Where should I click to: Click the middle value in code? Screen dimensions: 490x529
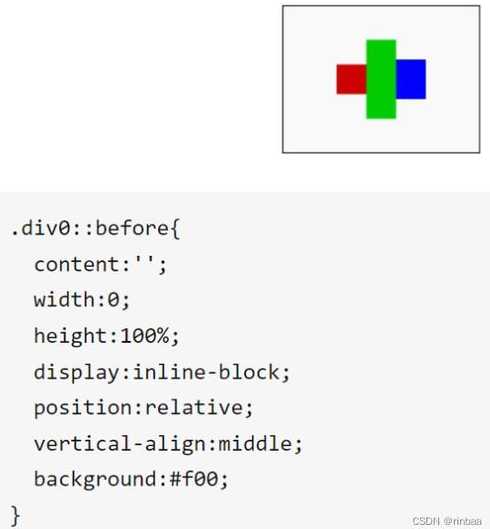tap(255, 443)
